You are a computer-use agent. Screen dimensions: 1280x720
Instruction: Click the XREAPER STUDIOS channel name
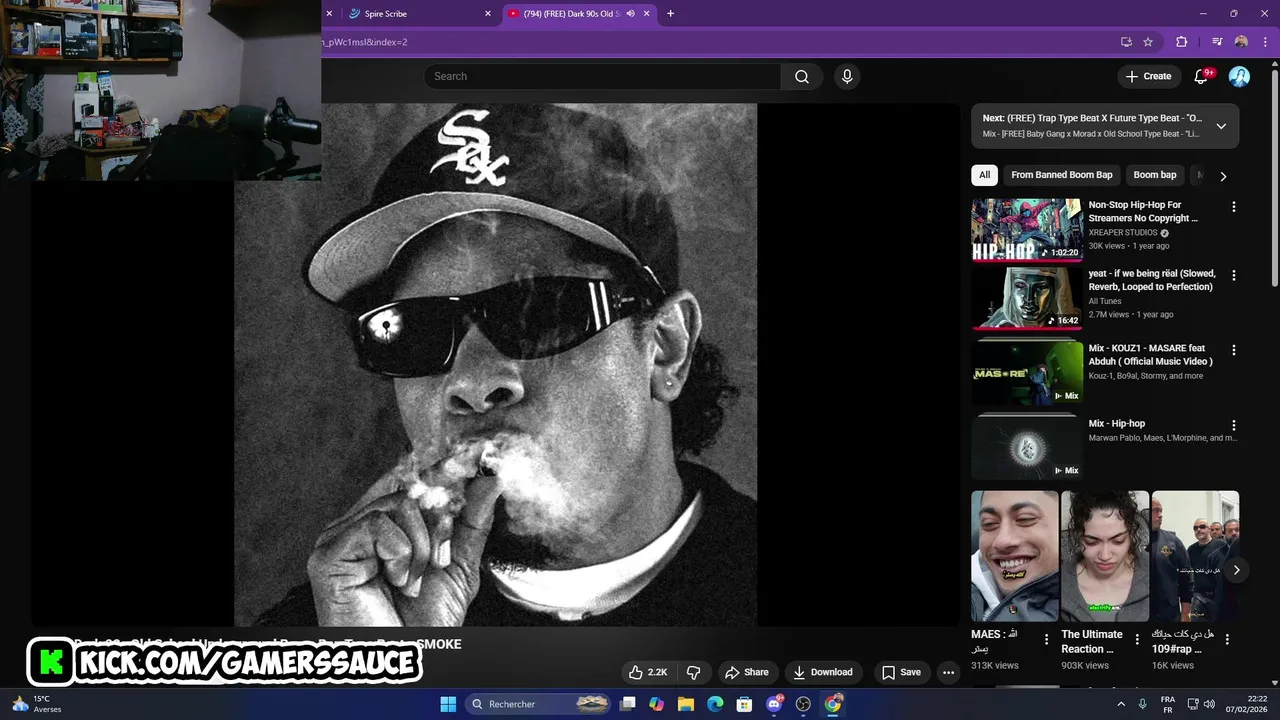(1123, 233)
